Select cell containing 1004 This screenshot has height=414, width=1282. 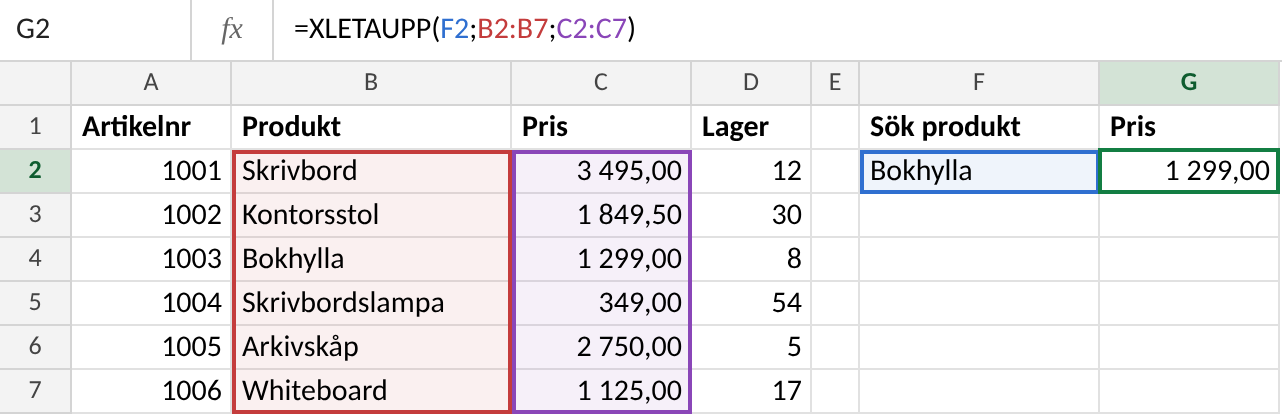151,302
